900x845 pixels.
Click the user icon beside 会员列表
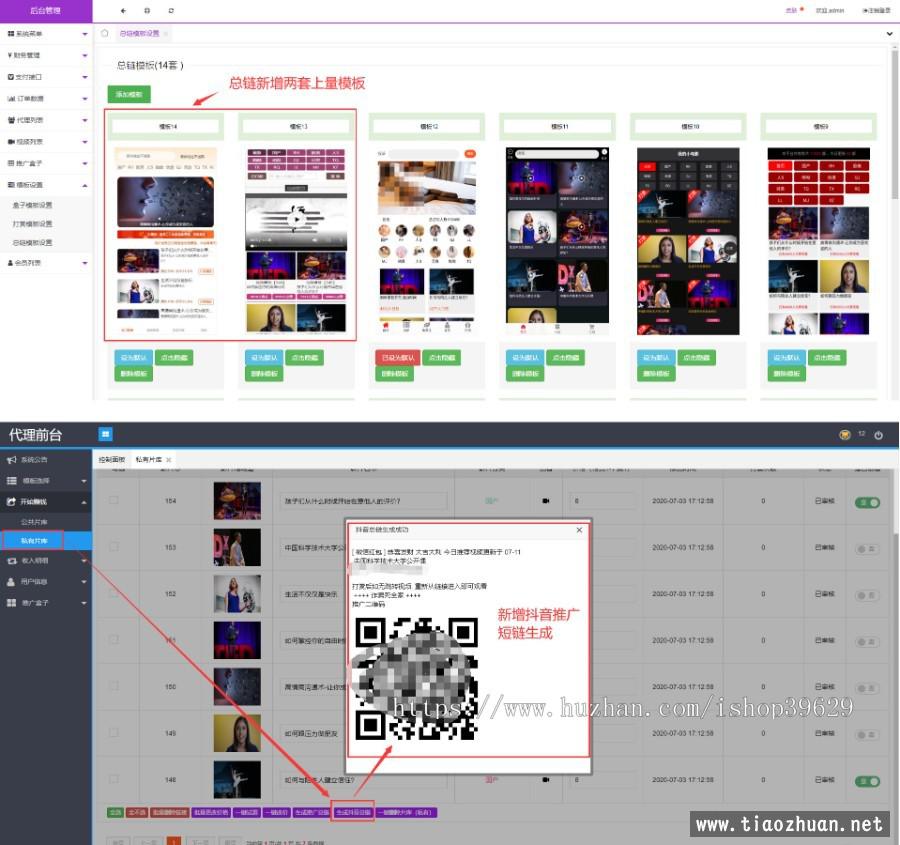(x=10, y=263)
